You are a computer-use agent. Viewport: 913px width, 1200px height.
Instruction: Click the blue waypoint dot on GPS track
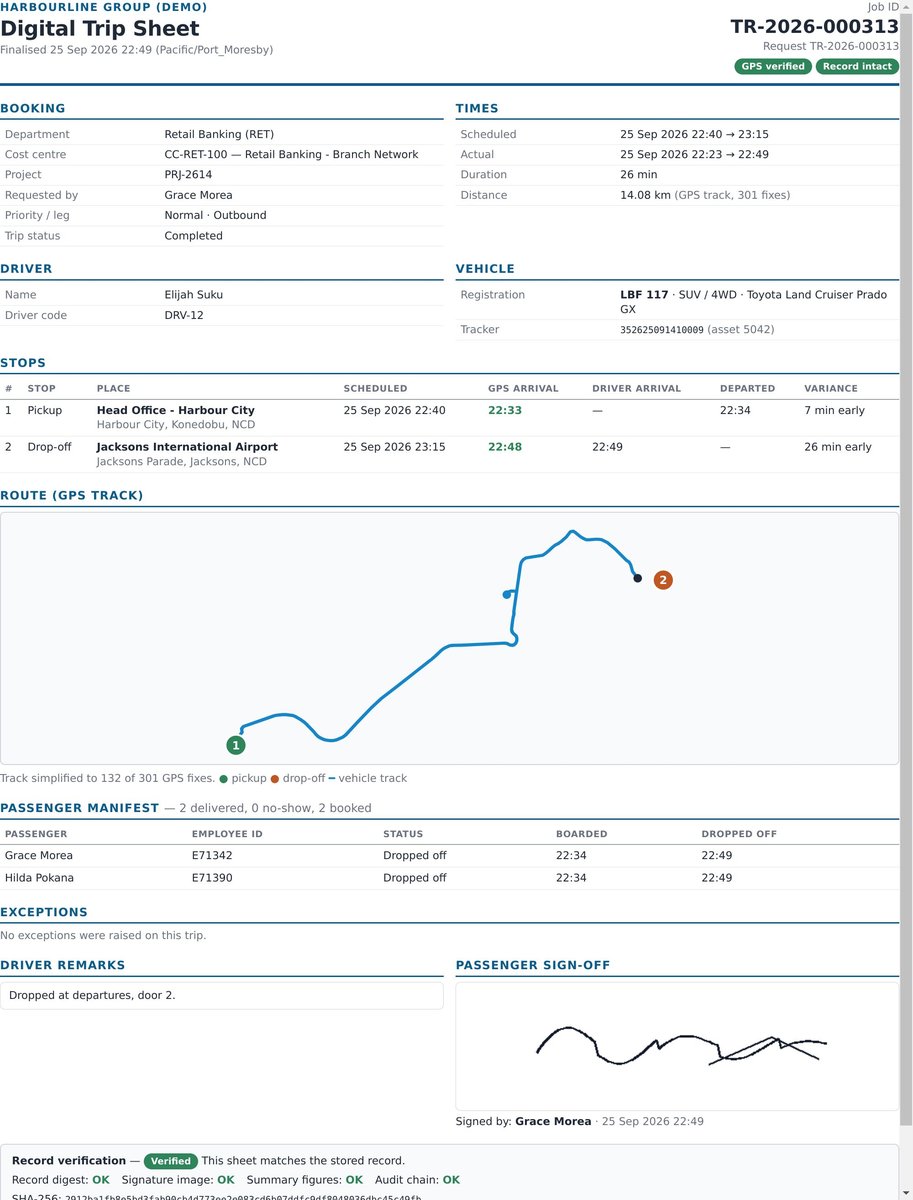507,595
